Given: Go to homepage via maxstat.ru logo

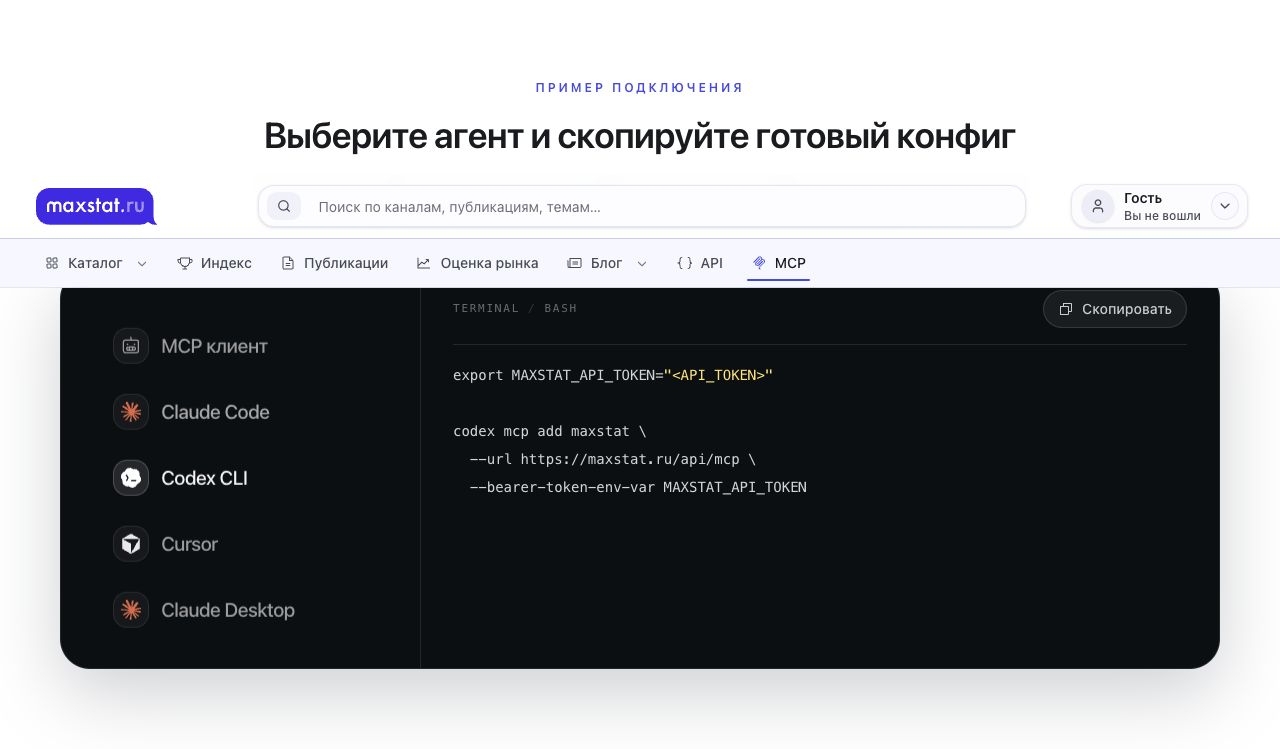Looking at the screenshot, I should click(96, 207).
